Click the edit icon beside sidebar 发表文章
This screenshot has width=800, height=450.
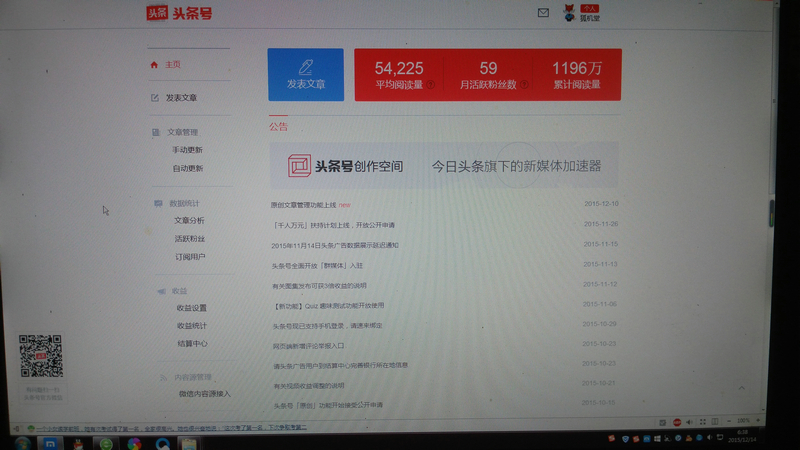coord(155,97)
